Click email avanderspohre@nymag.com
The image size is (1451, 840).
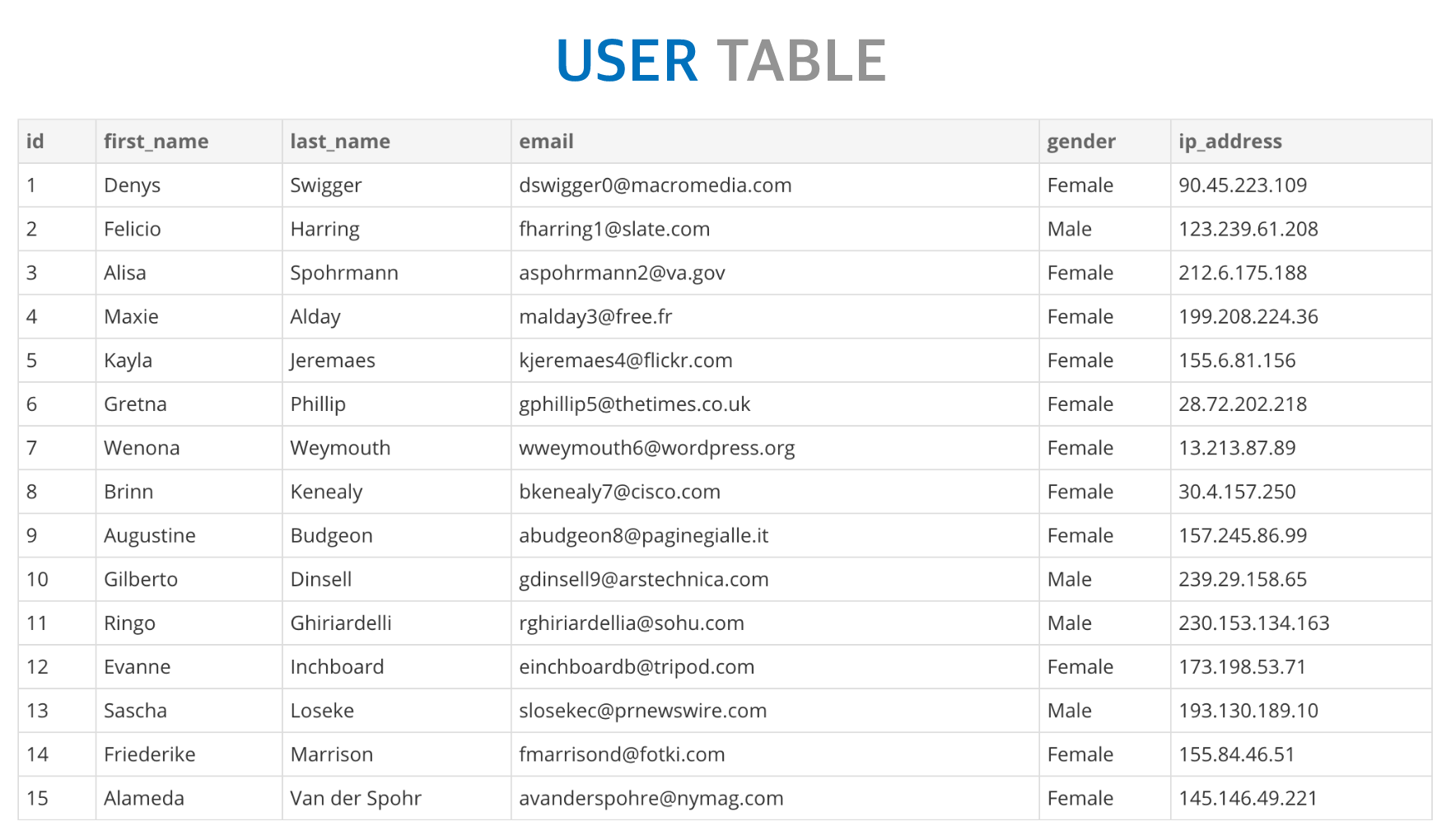[651, 798]
